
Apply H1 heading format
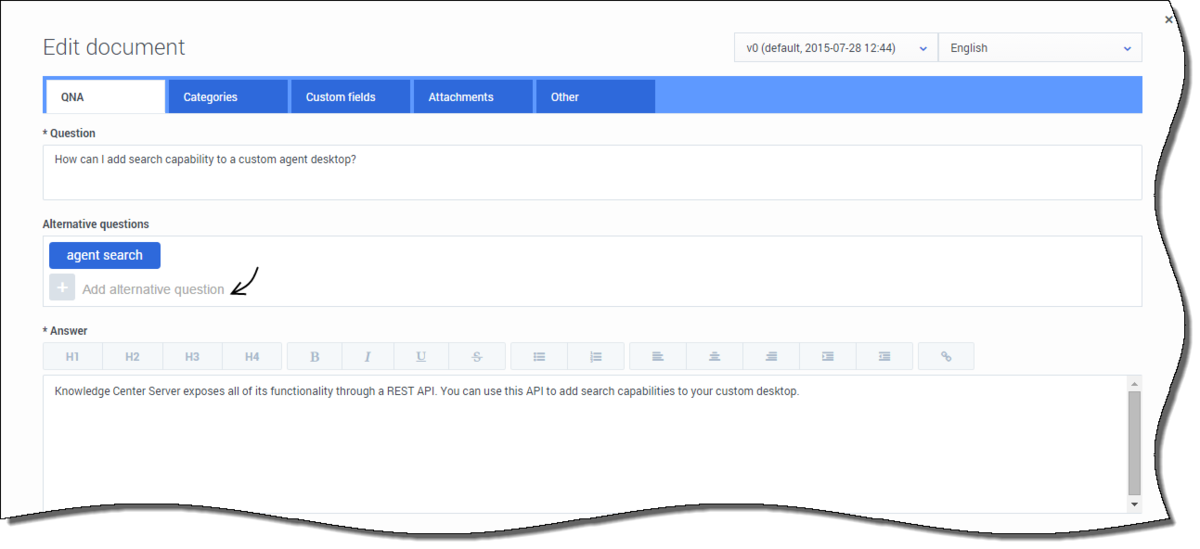[x=73, y=357]
